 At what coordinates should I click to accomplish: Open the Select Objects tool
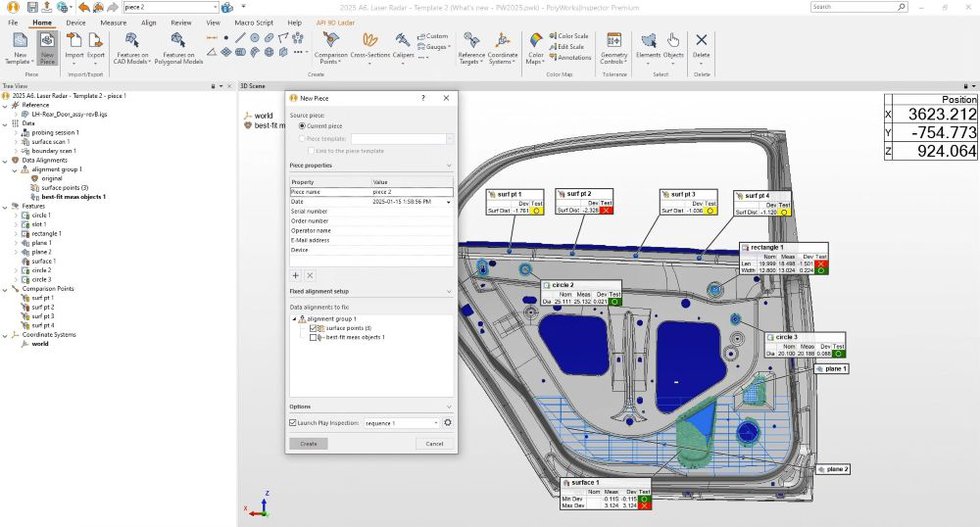coord(673,48)
